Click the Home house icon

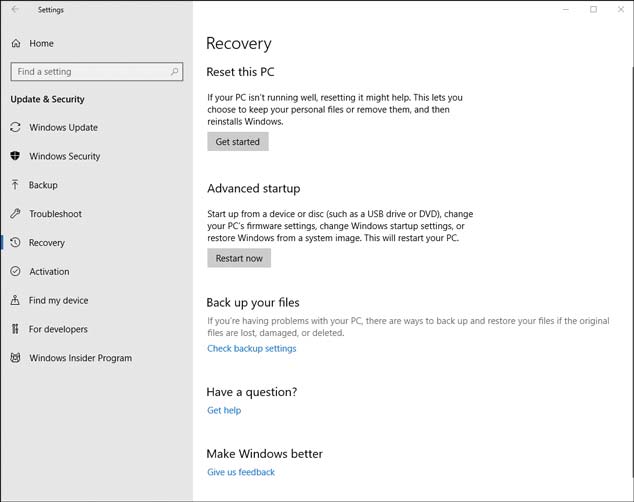(x=15, y=43)
